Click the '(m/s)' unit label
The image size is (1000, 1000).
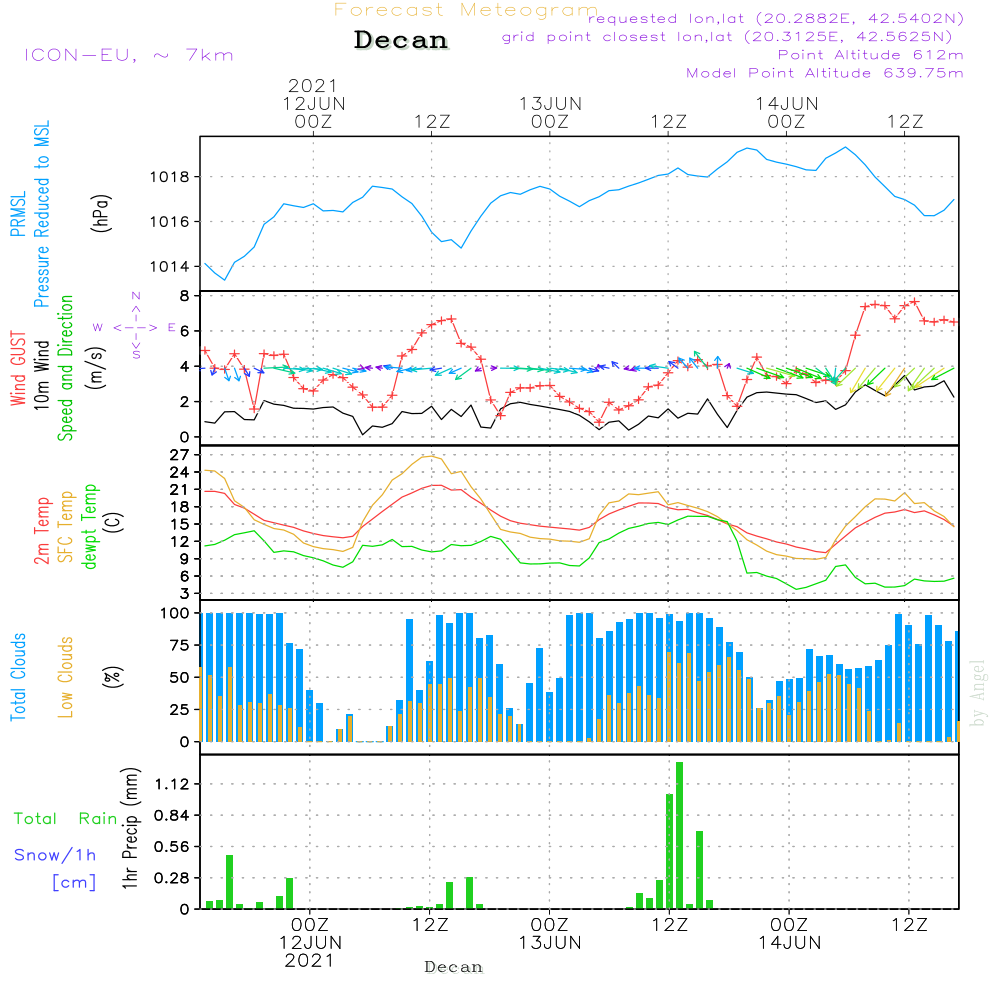click(96, 368)
